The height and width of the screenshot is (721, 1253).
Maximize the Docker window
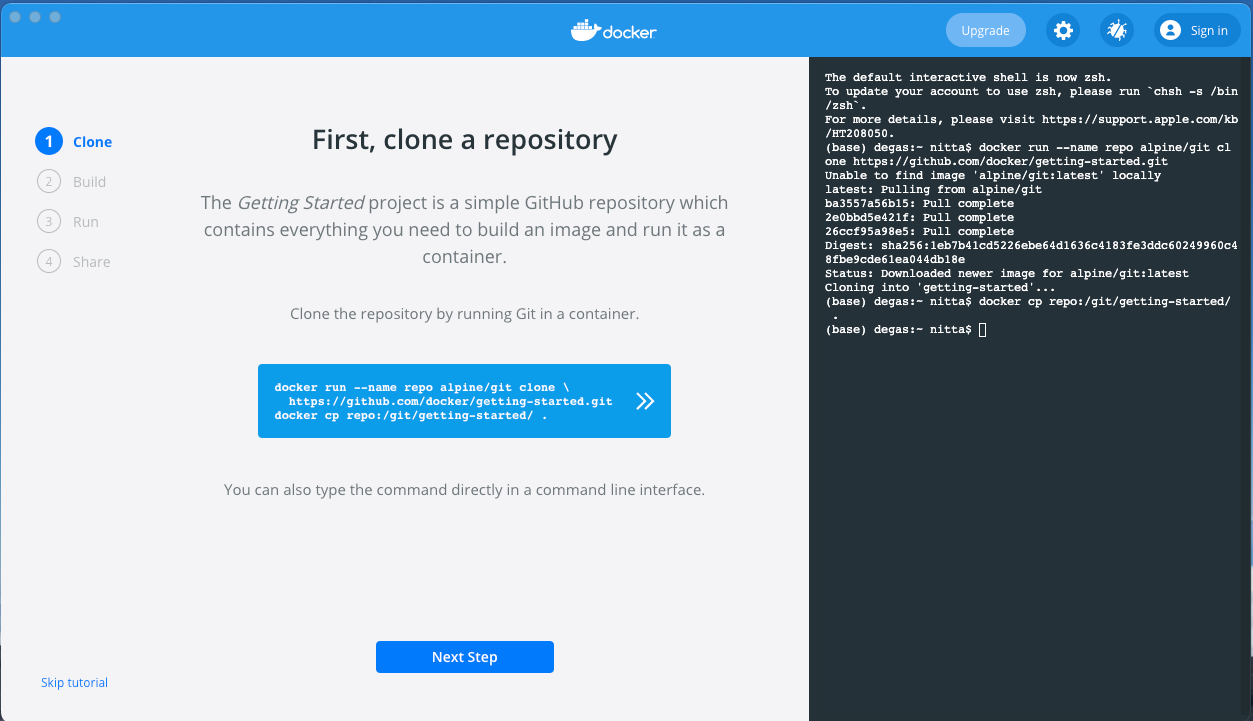point(55,17)
